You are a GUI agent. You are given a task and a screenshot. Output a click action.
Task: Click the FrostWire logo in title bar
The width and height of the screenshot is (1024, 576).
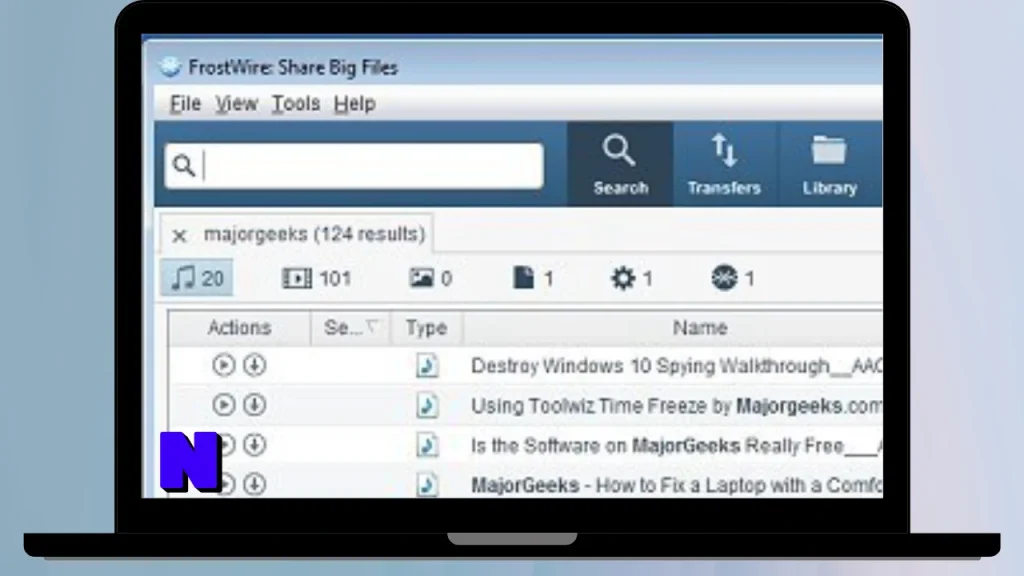(x=170, y=67)
